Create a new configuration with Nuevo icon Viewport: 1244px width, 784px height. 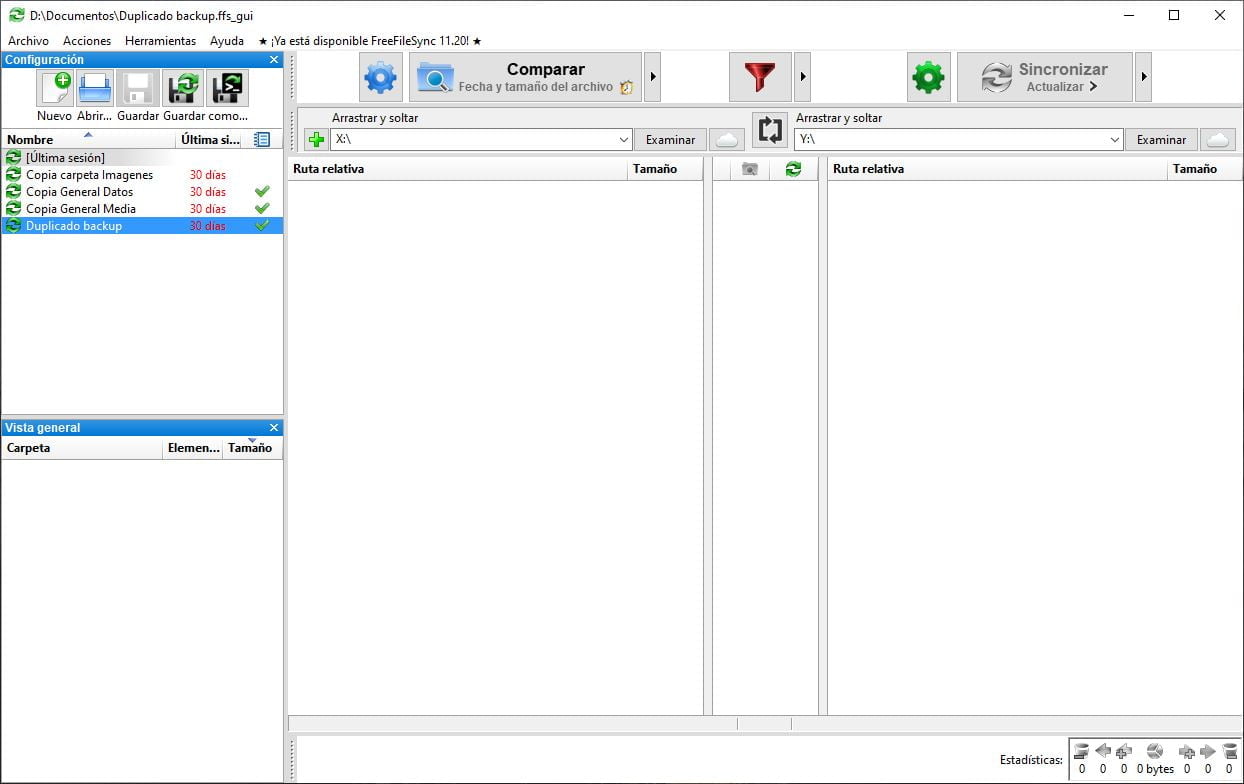click(55, 88)
